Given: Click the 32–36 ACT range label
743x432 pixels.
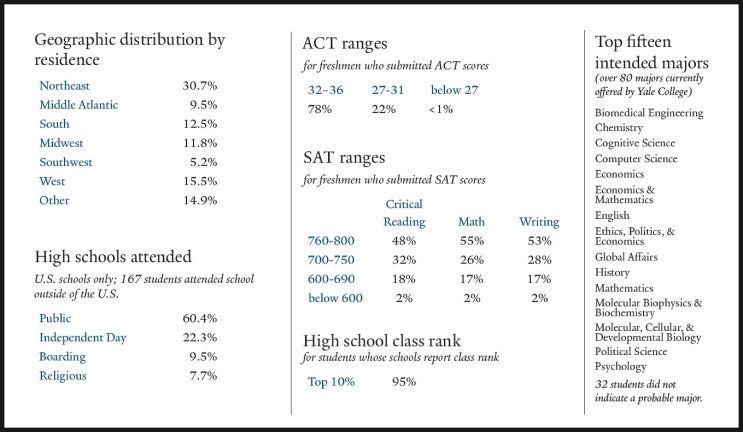Looking at the screenshot, I should point(326,90).
